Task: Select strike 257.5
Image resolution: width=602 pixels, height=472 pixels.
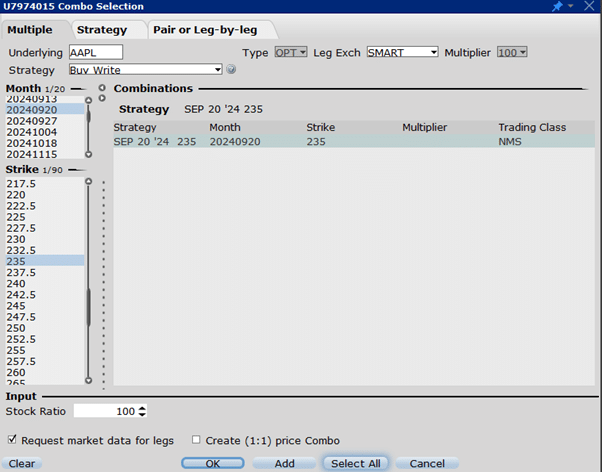Action: coord(45,361)
